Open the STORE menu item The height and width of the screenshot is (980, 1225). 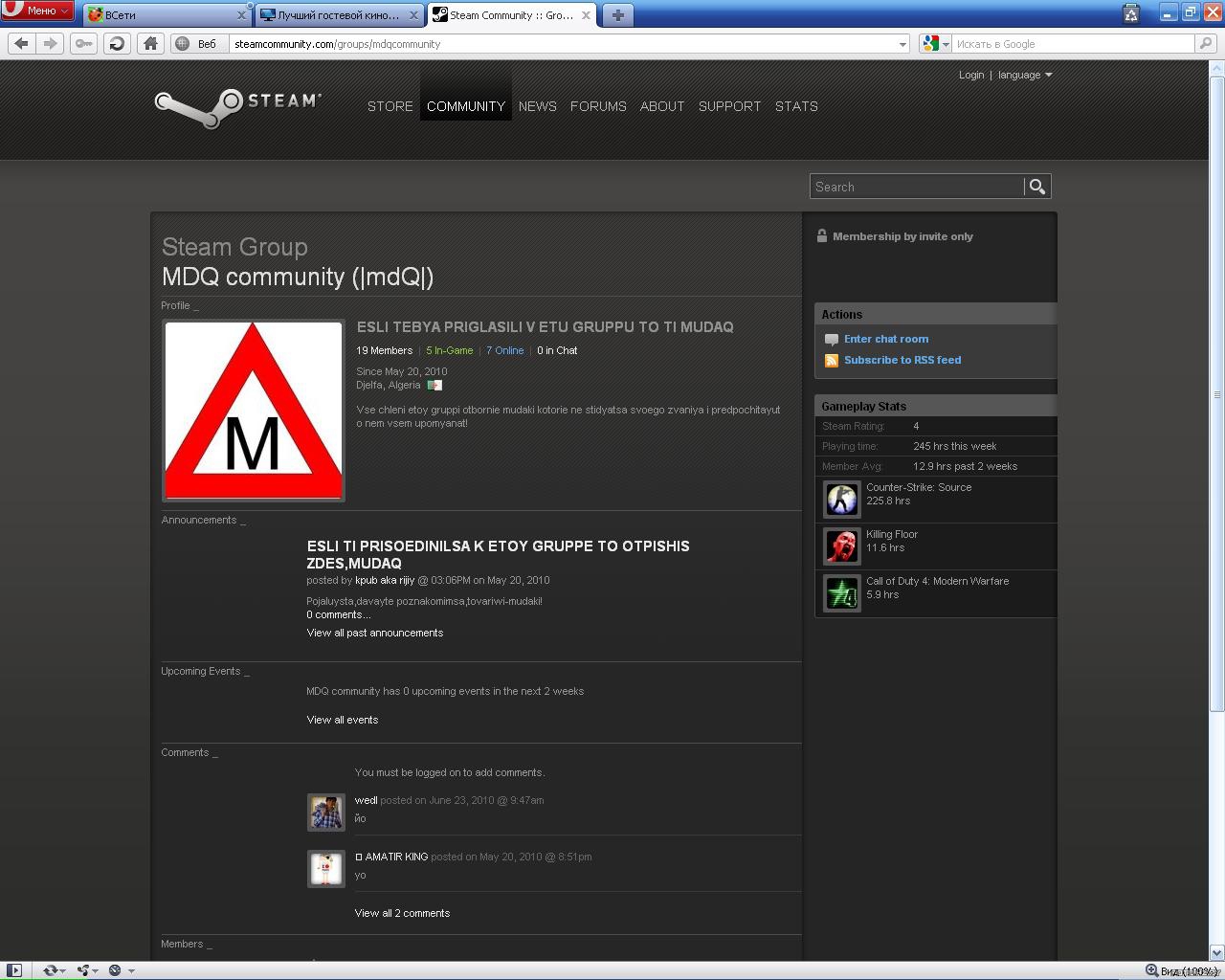pyautogui.click(x=390, y=106)
